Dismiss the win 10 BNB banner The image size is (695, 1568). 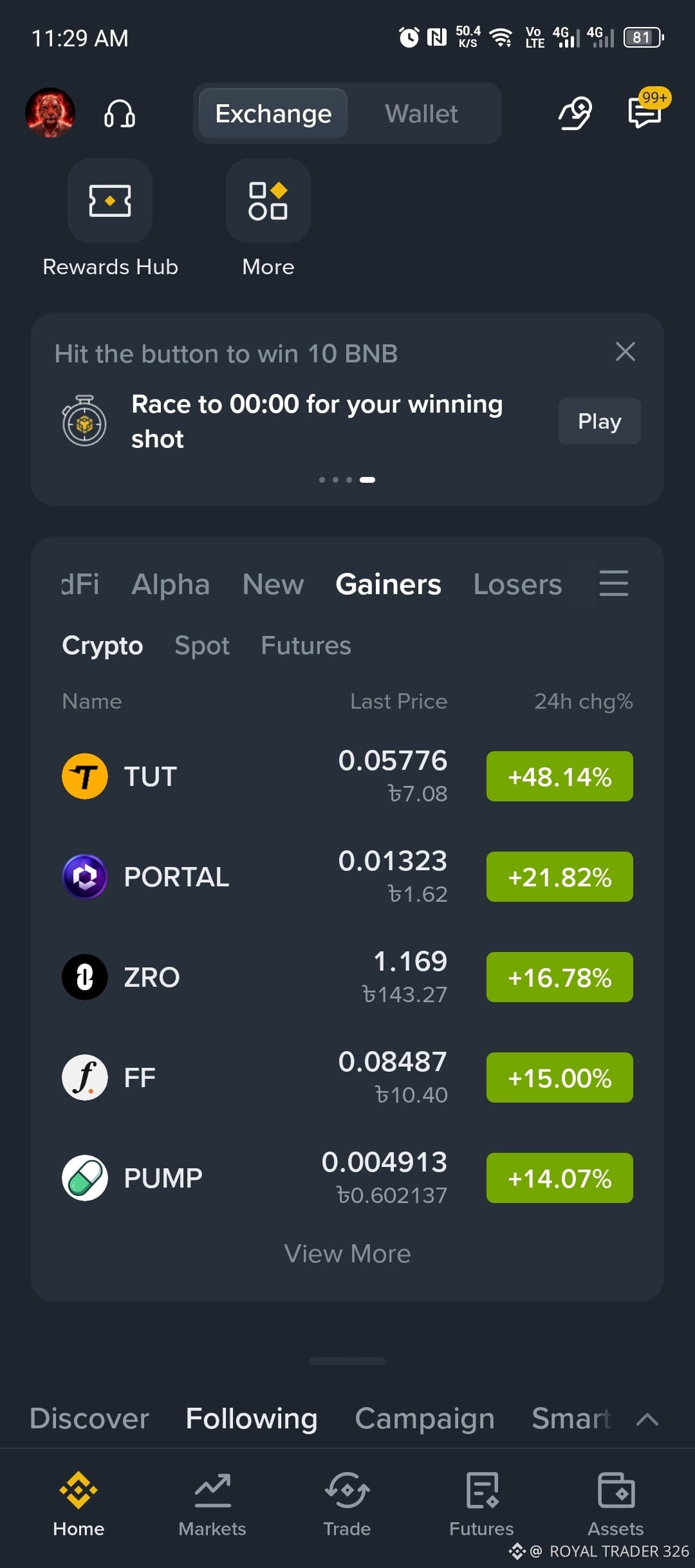[x=625, y=352]
